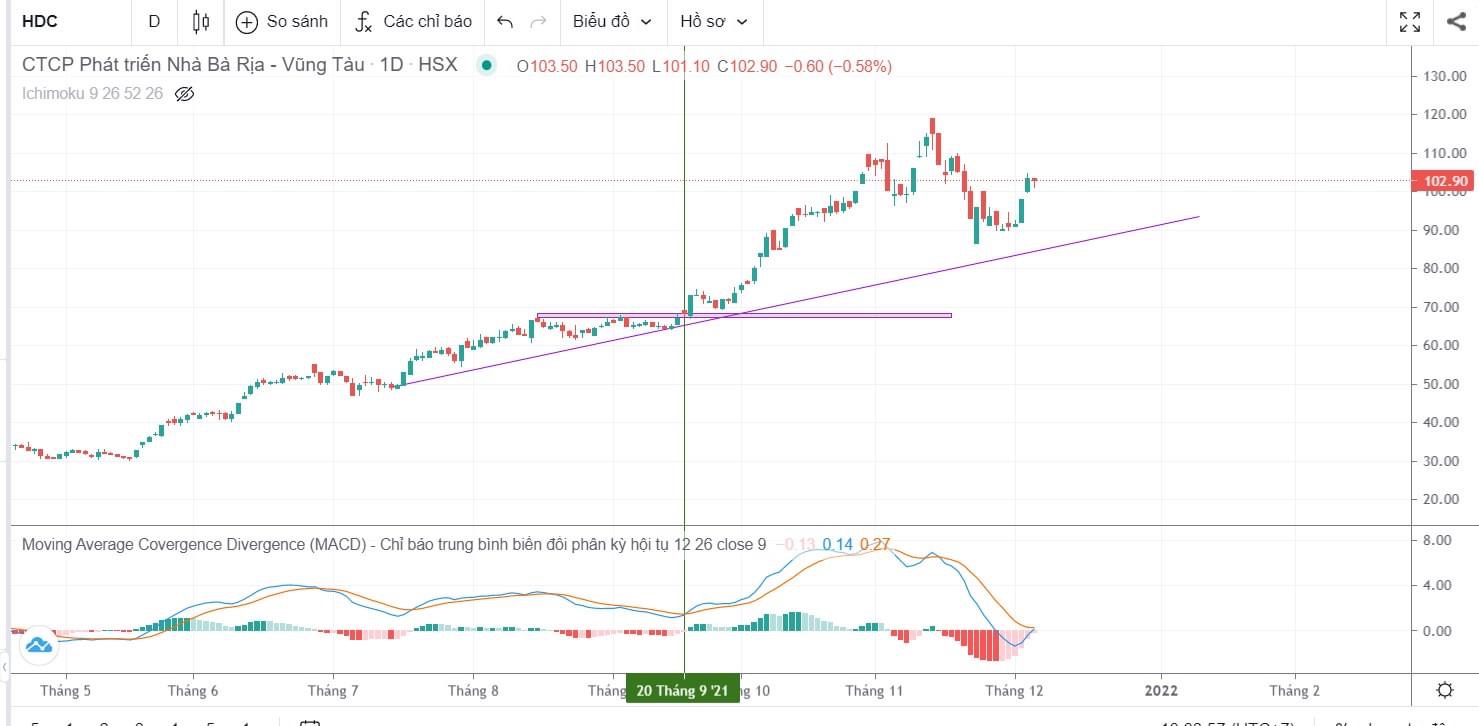1479x726 pixels.
Task: Click the −0.60 (−0.58%) change value
Action: [x=837, y=66]
